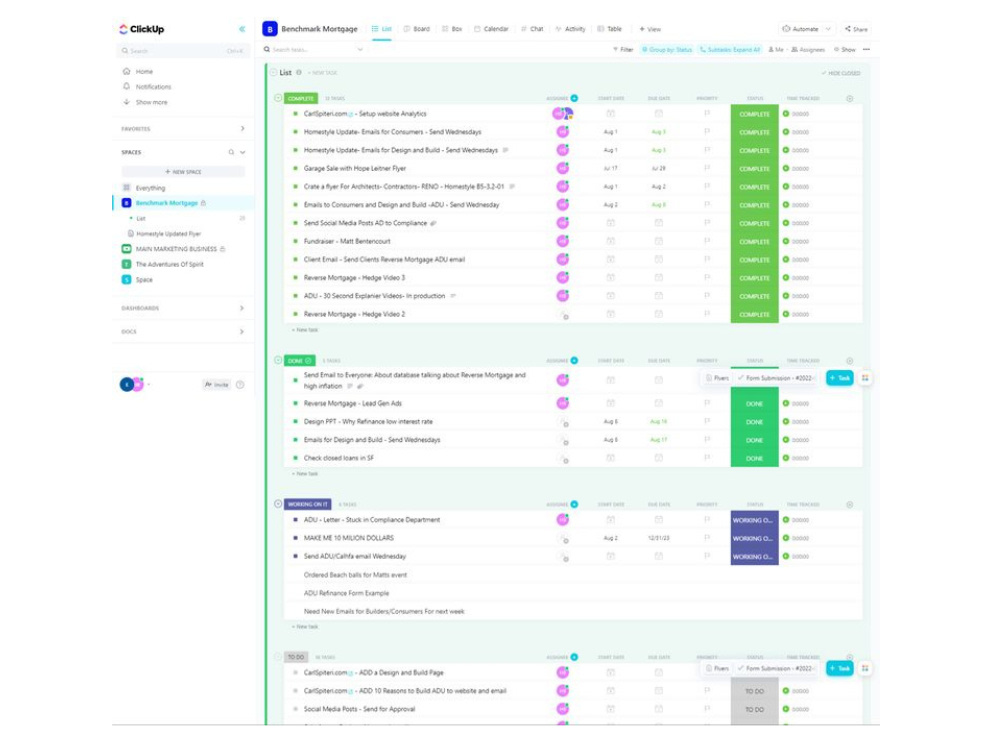This screenshot has height=750, width=1000.
Task: Click the Benchmark Mortgage B avatar in header
Action: 270,29
